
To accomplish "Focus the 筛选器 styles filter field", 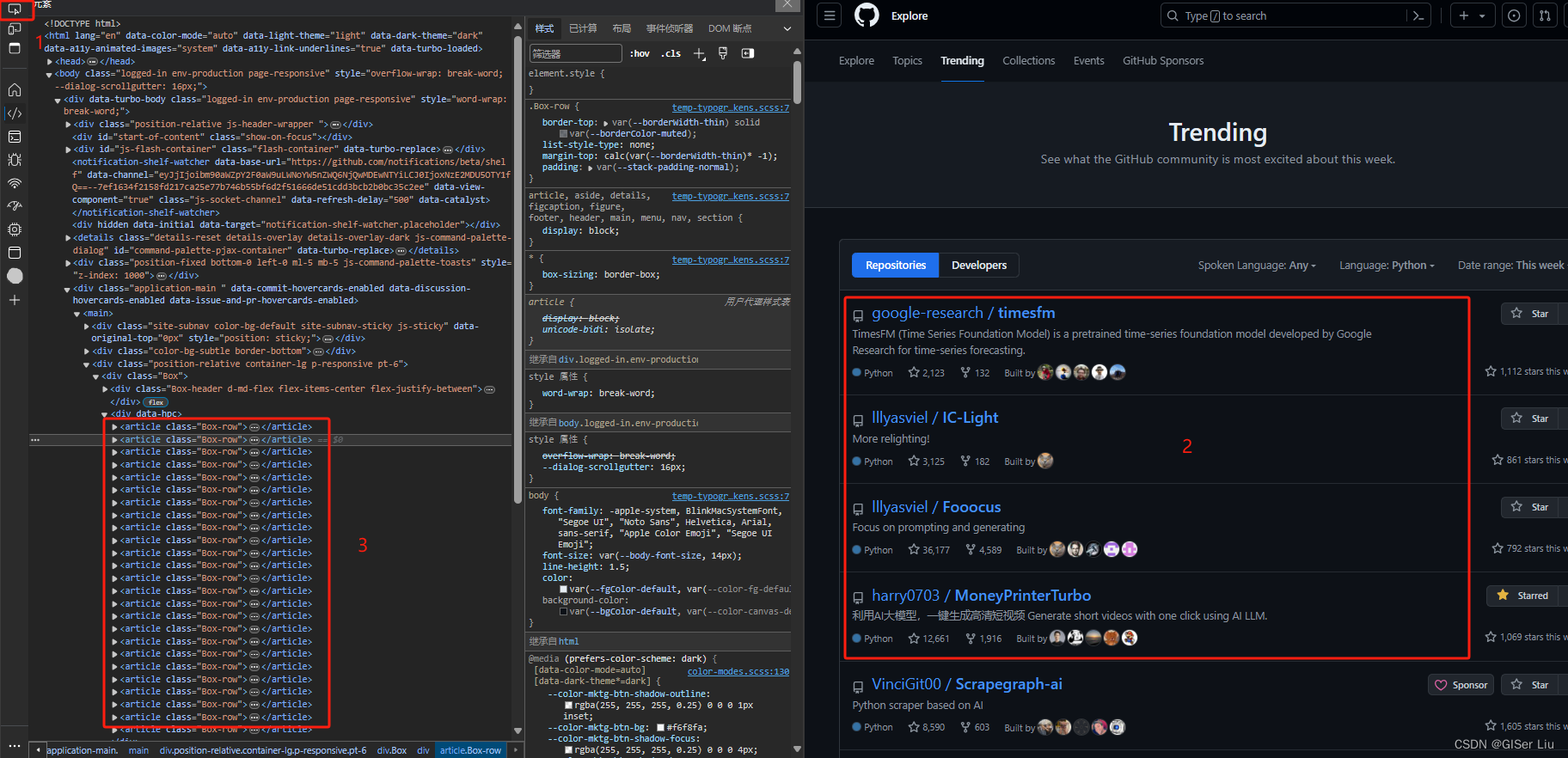I will click(x=575, y=53).
